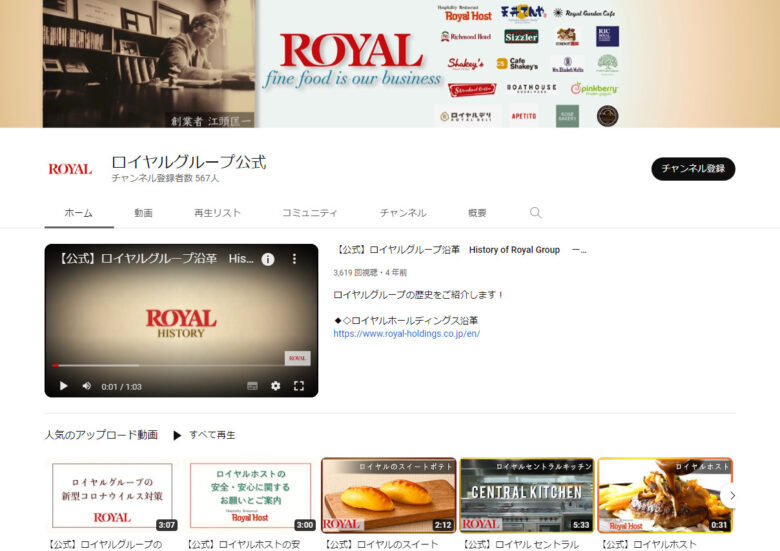Click the channel name ロイヤルグループ公式
The width and height of the screenshot is (780, 551).
point(189,162)
